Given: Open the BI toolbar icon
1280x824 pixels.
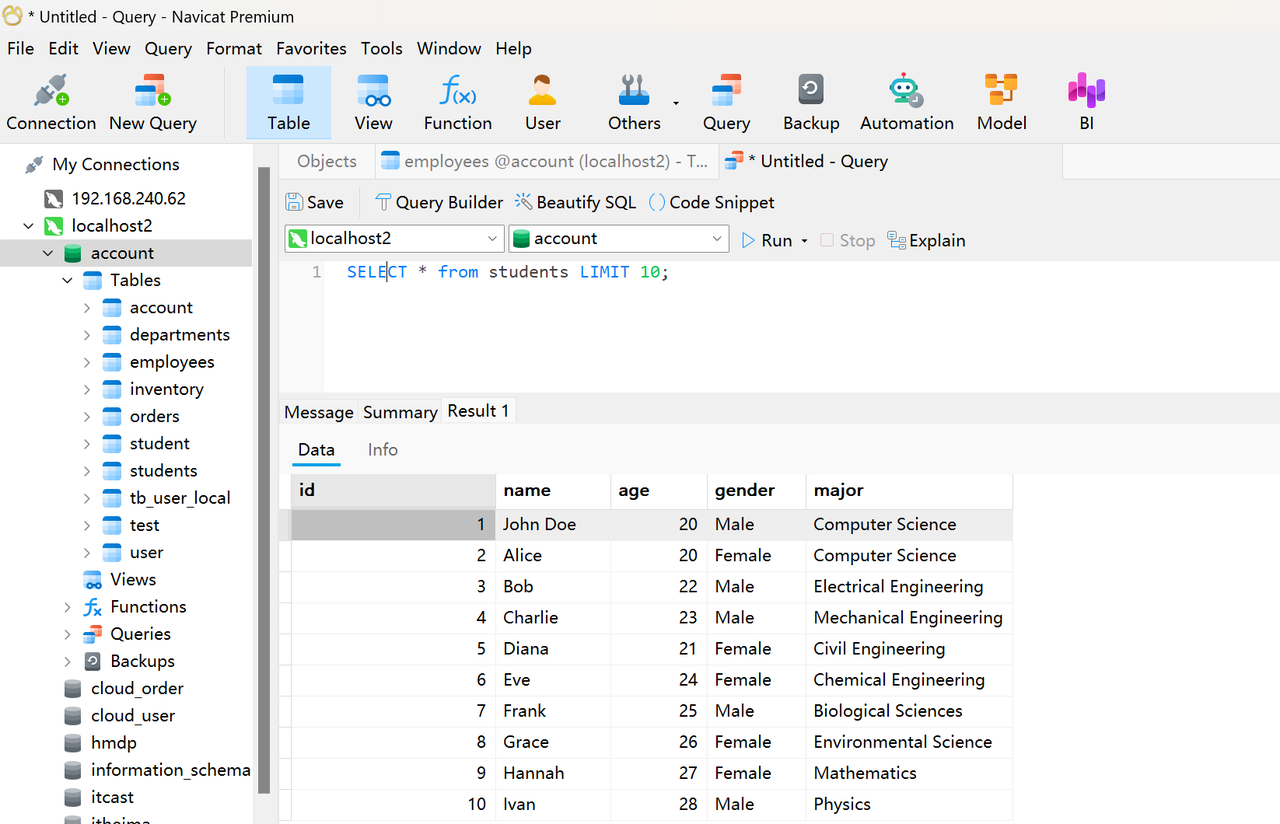Looking at the screenshot, I should click(x=1085, y=102).
